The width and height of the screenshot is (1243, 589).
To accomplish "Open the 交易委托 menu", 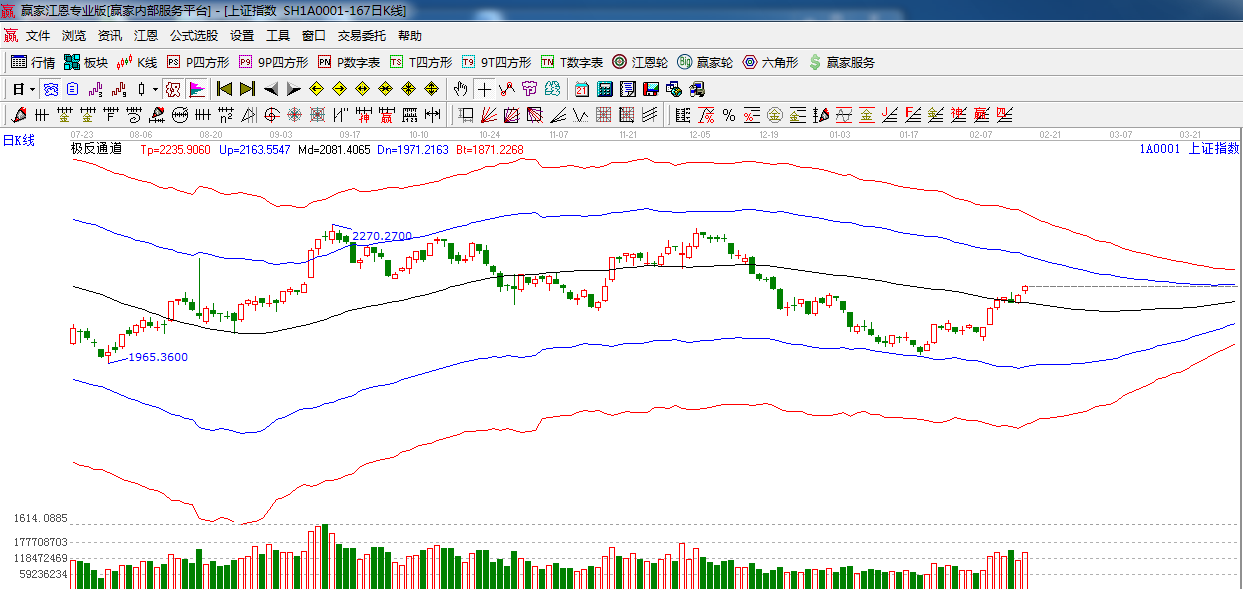I will (x=361, y=35).
